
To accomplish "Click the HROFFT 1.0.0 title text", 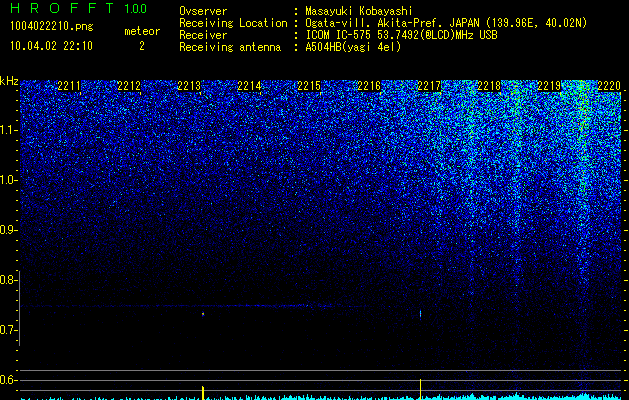I will pos(79,8).
